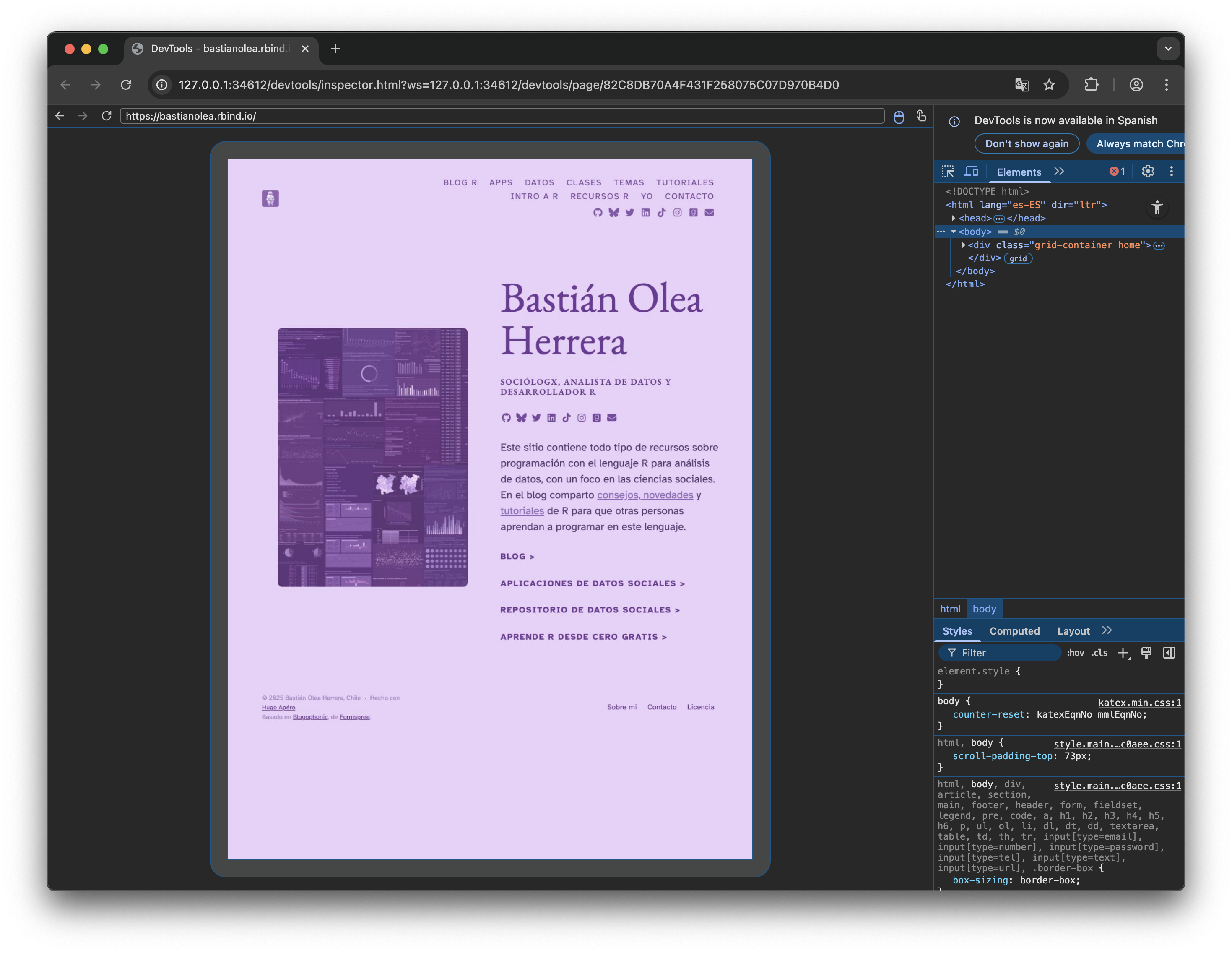Open node actions dots beside body

pos(941,232)
